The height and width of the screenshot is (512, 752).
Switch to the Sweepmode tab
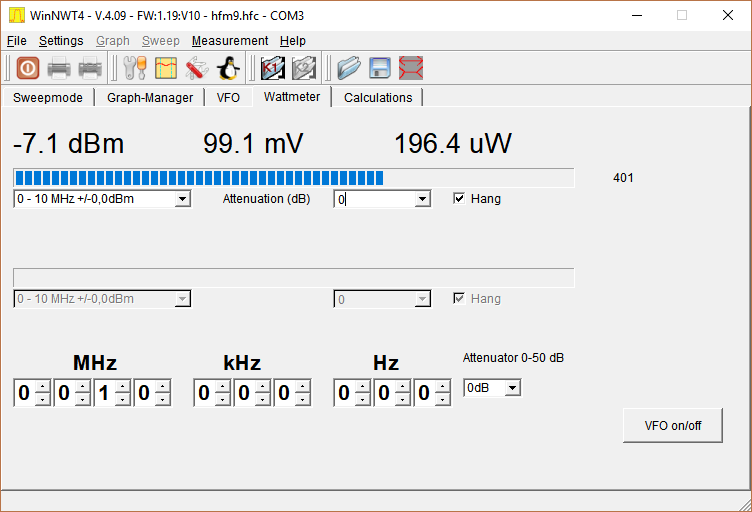48,97
